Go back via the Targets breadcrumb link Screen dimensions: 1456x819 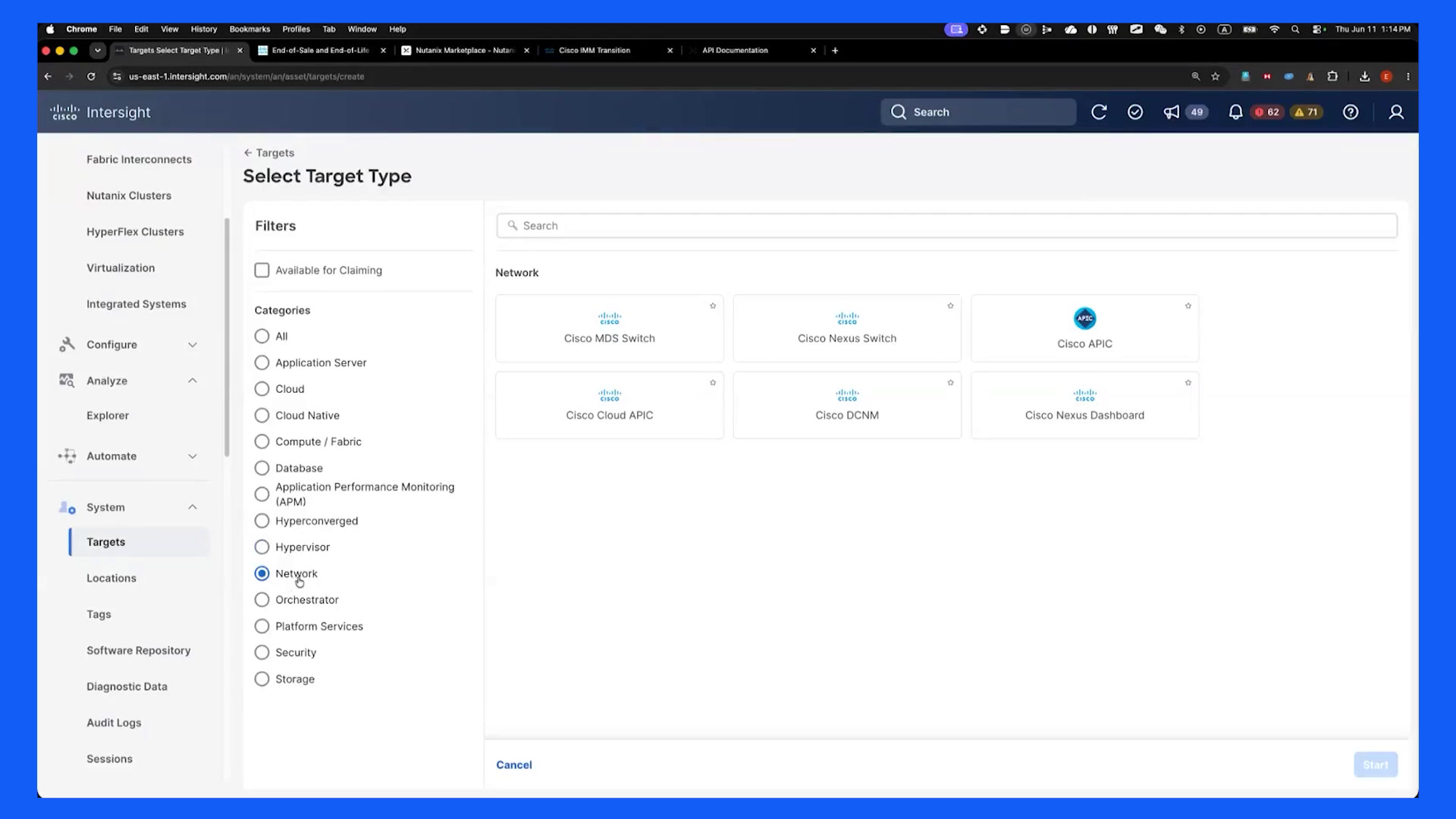click(269, 152)
